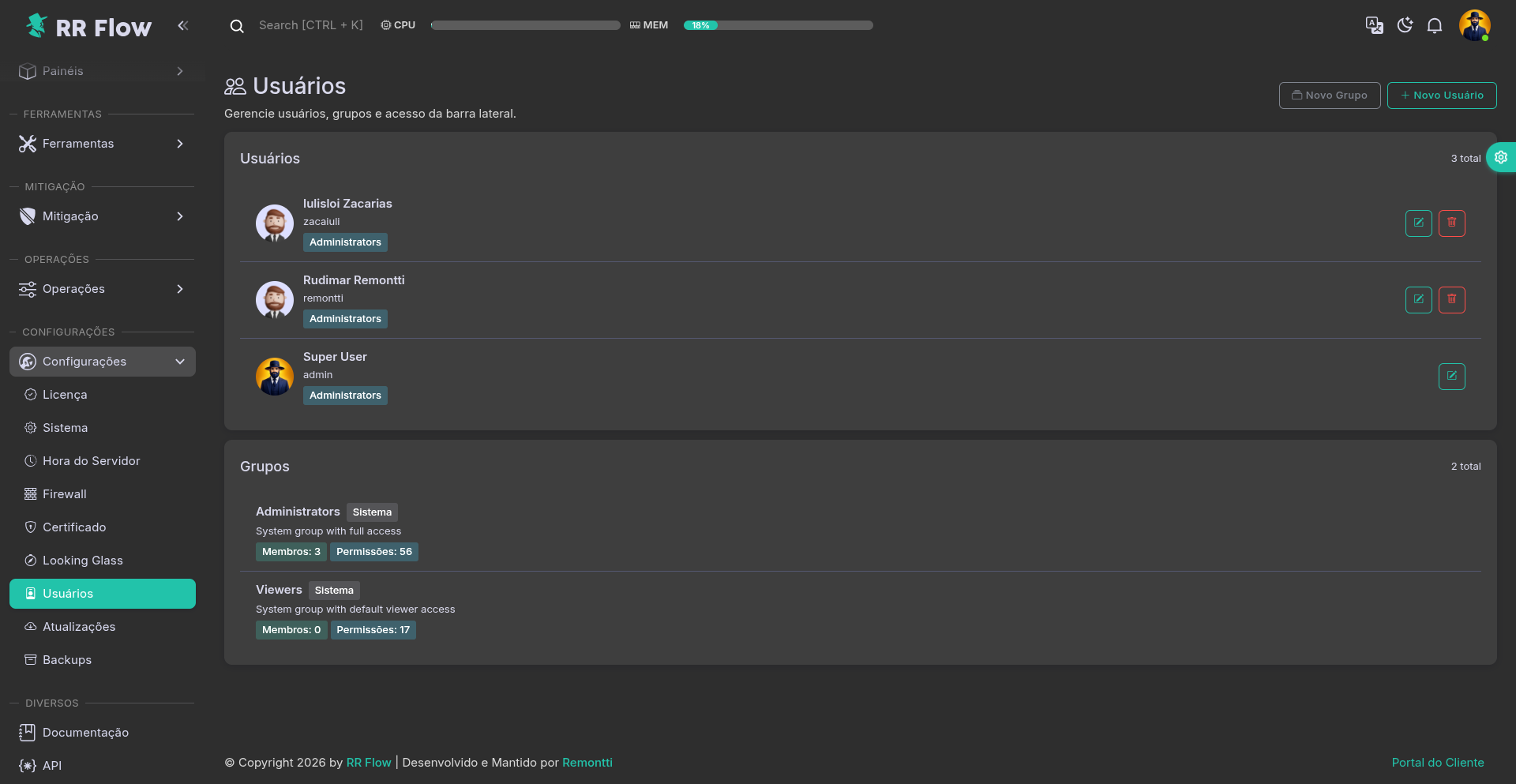This screenshot has height=784, width=1516.
Task: Expand the Mitigação sidebar section
Action: point(103,216)
